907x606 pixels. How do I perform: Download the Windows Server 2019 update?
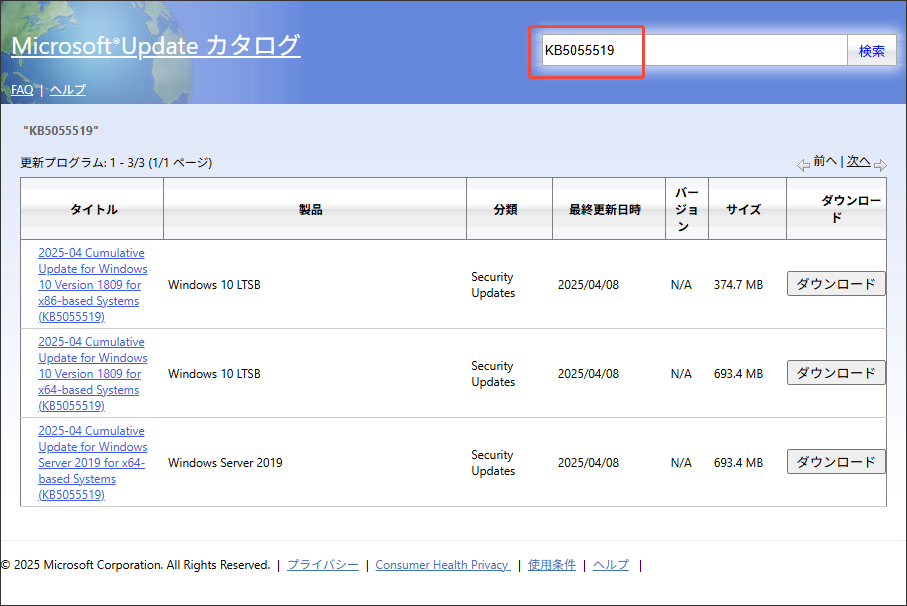click(x=836, y=462)
